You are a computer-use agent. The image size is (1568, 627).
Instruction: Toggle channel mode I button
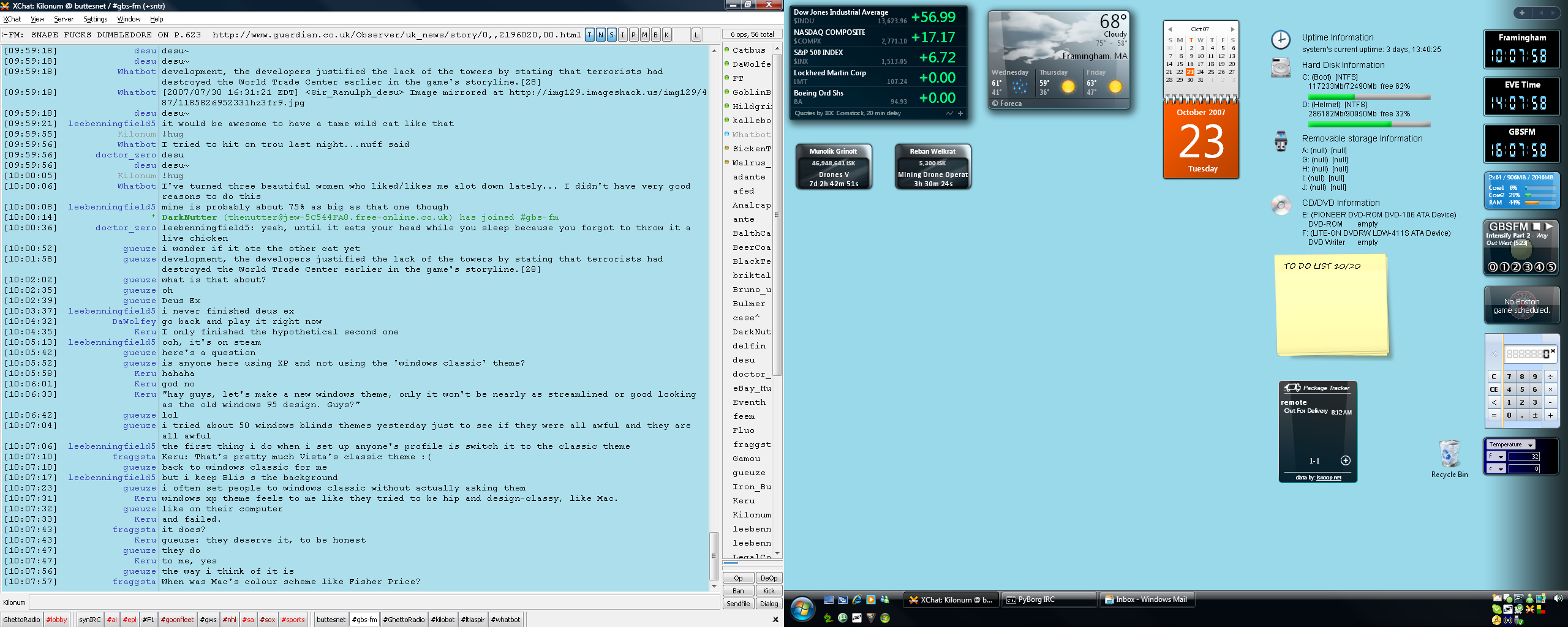coord(623,35)
